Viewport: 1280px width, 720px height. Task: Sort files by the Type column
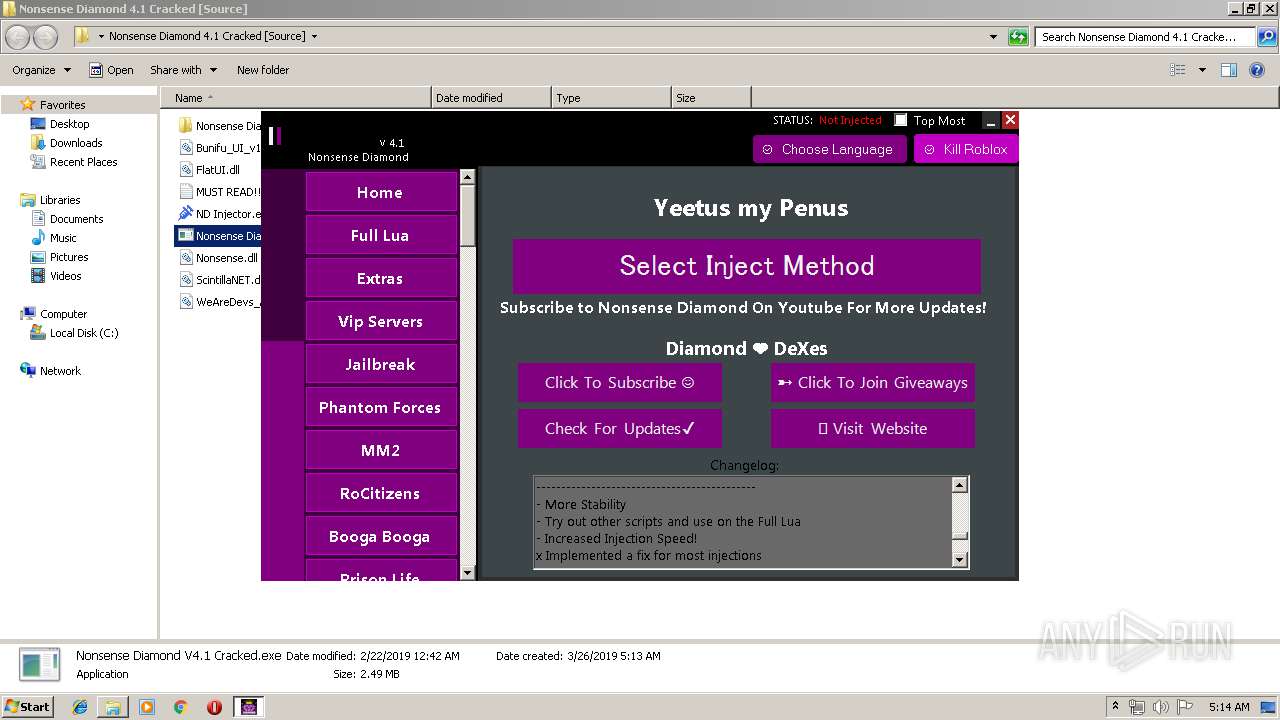[x=611, y=98]
